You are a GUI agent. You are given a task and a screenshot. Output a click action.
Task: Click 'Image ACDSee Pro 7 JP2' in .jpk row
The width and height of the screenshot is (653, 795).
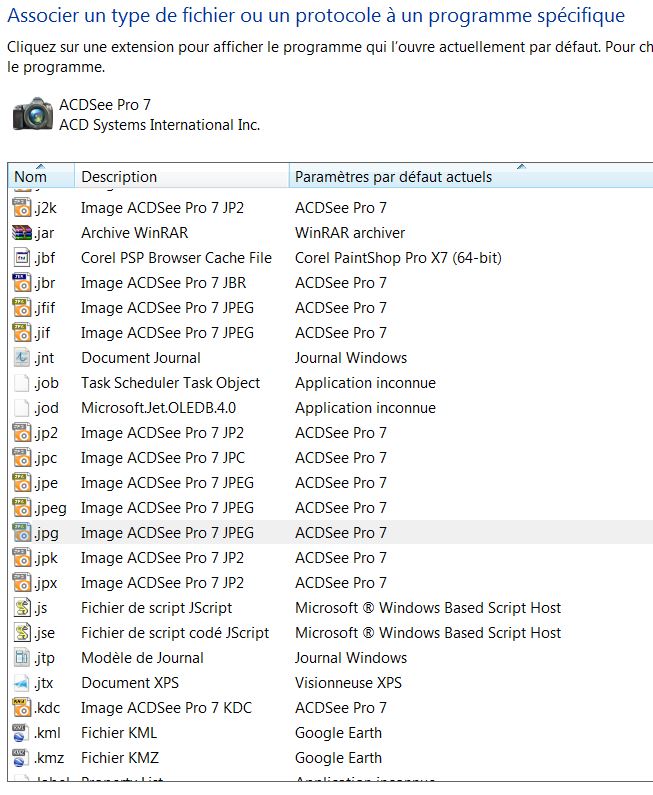coord(162,558)
